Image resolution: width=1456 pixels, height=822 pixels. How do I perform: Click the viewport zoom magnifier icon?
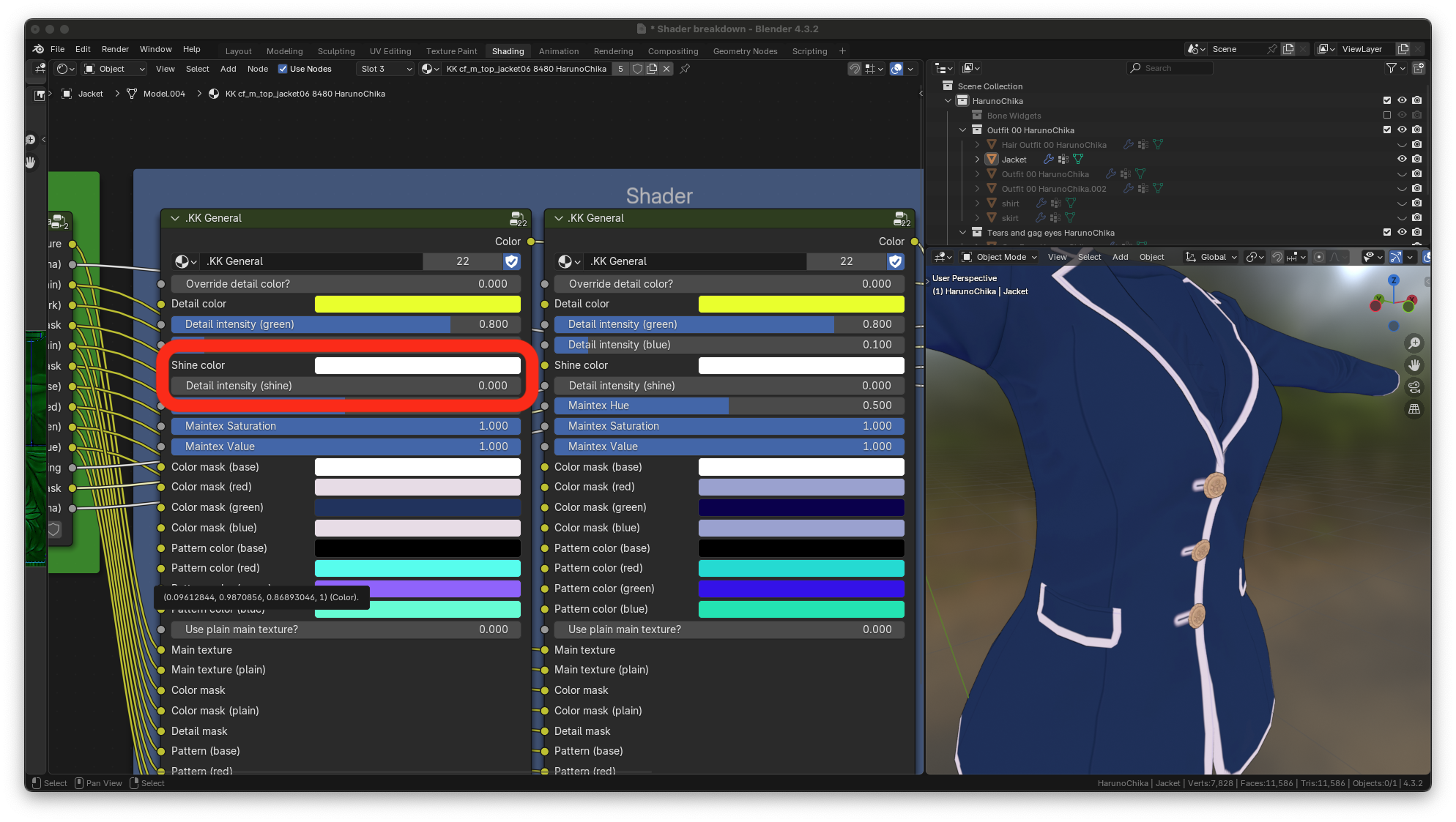pos(1414,343)
